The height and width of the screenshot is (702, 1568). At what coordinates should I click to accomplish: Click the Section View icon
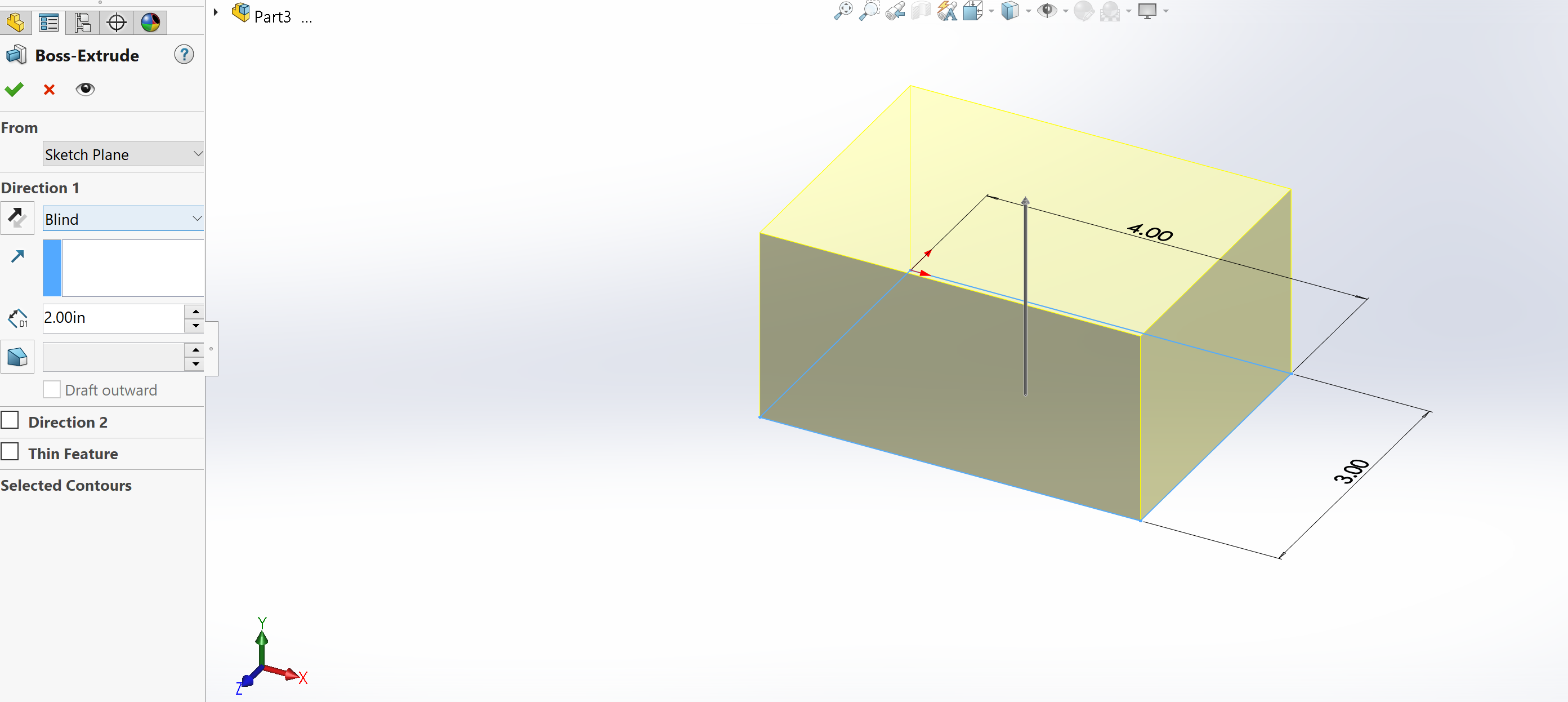tap(921, 11)
